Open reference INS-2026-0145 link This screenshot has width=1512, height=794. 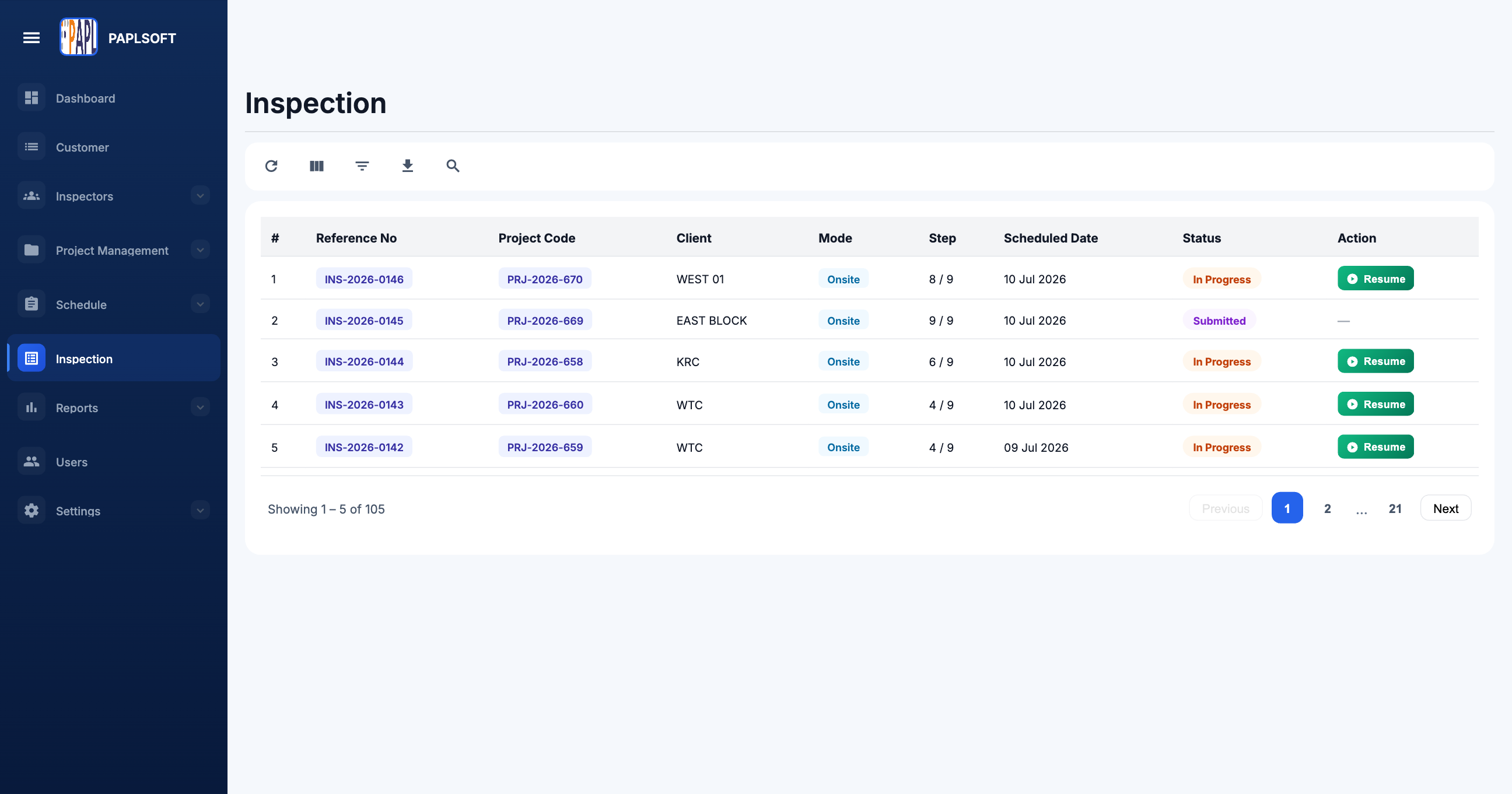click(364, 321)
